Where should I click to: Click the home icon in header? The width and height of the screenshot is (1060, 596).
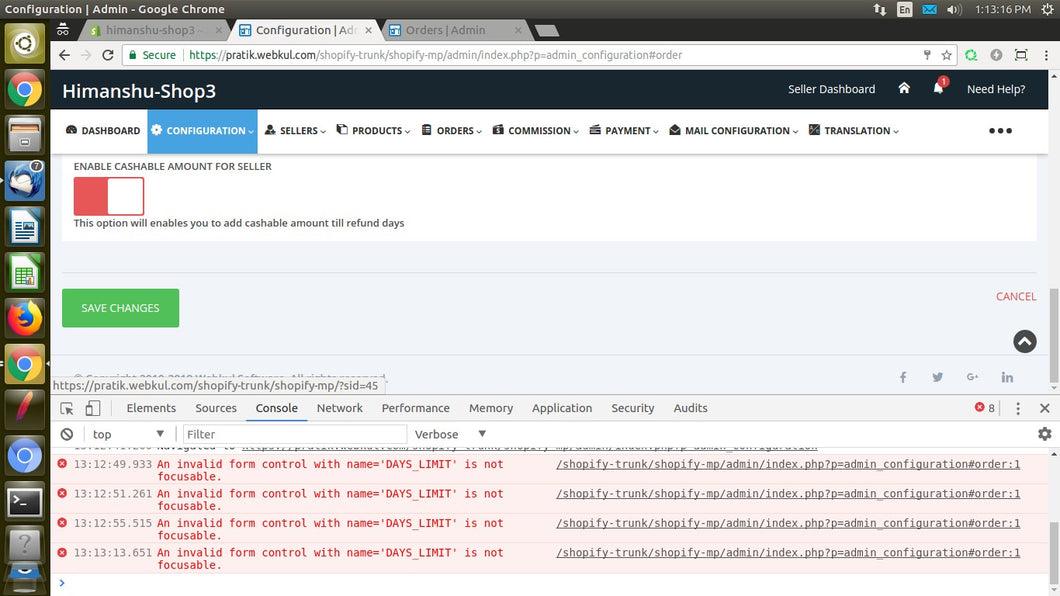click(x=904, y=88)
